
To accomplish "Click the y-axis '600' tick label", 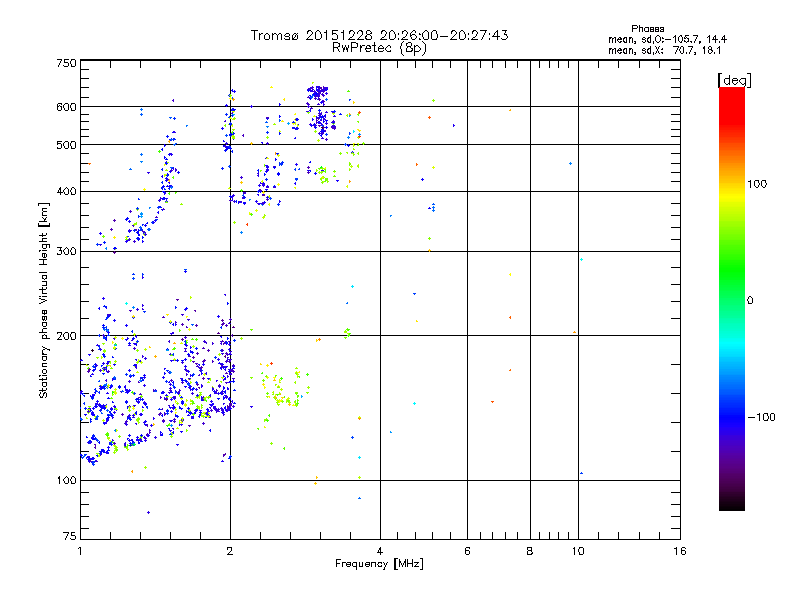I will (x=66, y=107).
